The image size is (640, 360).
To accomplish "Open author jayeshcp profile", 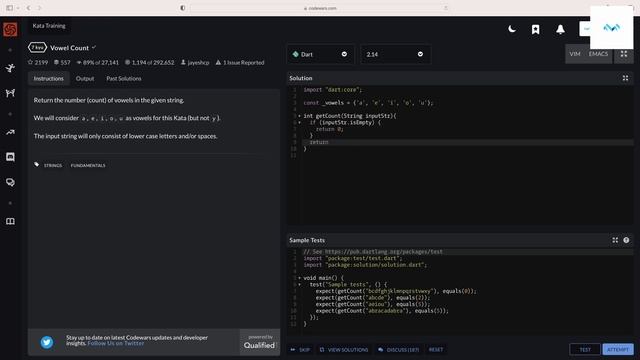I will (195, 62).
